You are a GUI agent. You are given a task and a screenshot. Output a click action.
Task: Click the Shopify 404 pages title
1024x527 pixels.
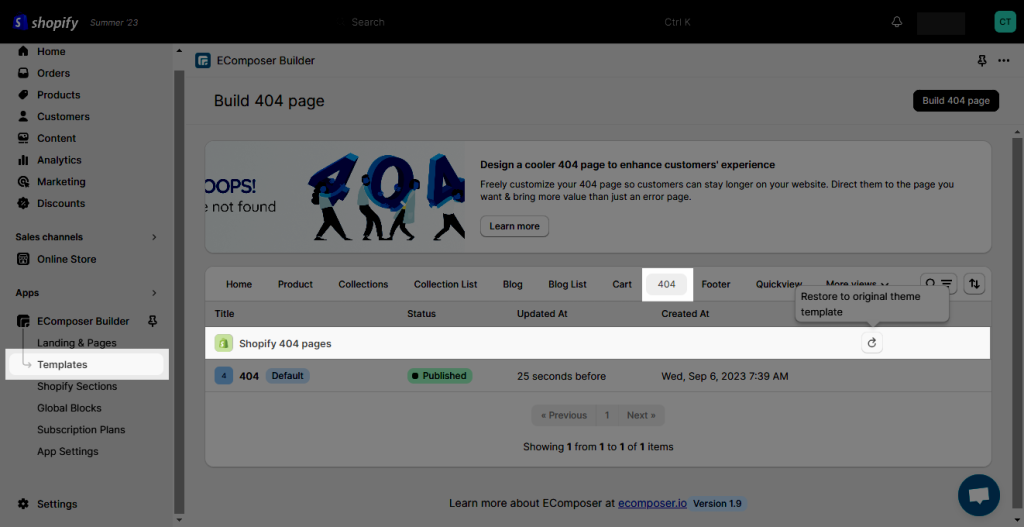point(285,343)
